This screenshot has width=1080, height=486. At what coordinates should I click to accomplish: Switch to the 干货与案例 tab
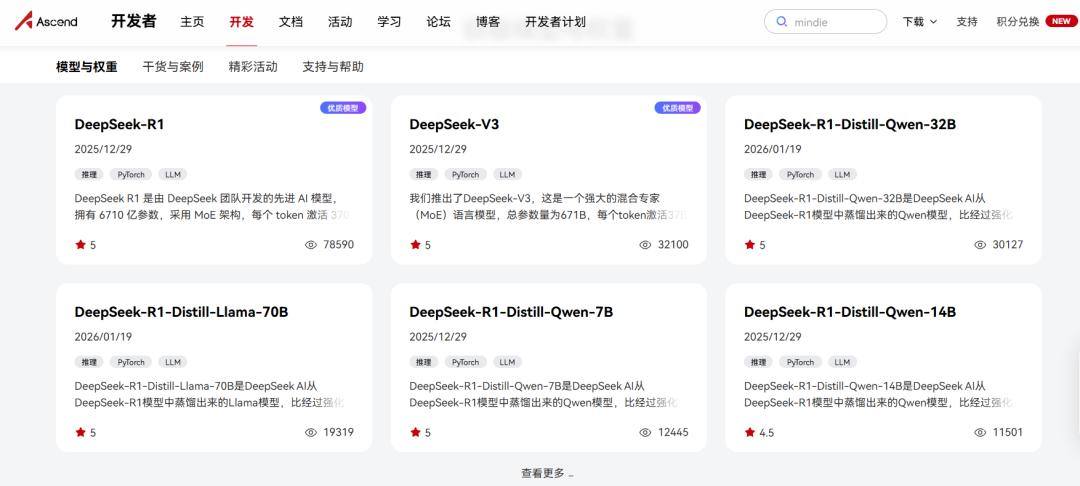pyautogui.click(x=172, y=67)
